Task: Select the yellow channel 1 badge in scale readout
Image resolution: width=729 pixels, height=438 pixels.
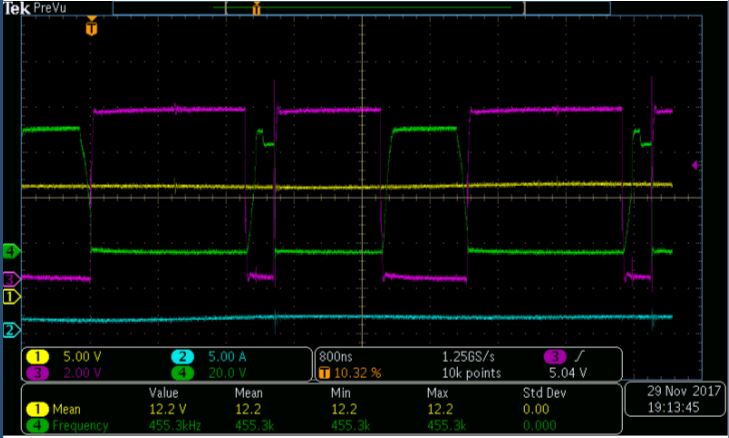Action: 37,357
